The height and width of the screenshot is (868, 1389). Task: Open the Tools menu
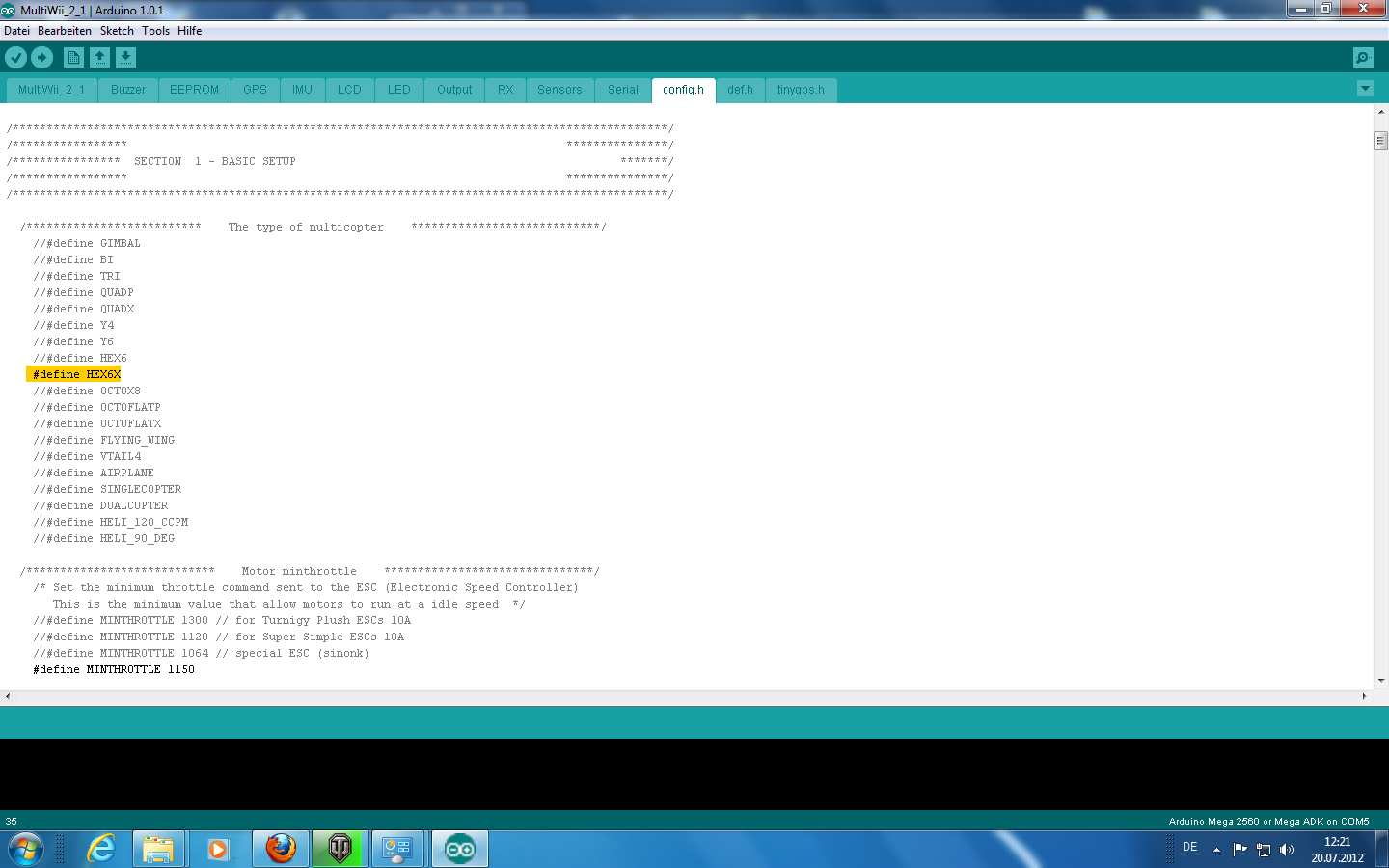click(x=155, y=30)
